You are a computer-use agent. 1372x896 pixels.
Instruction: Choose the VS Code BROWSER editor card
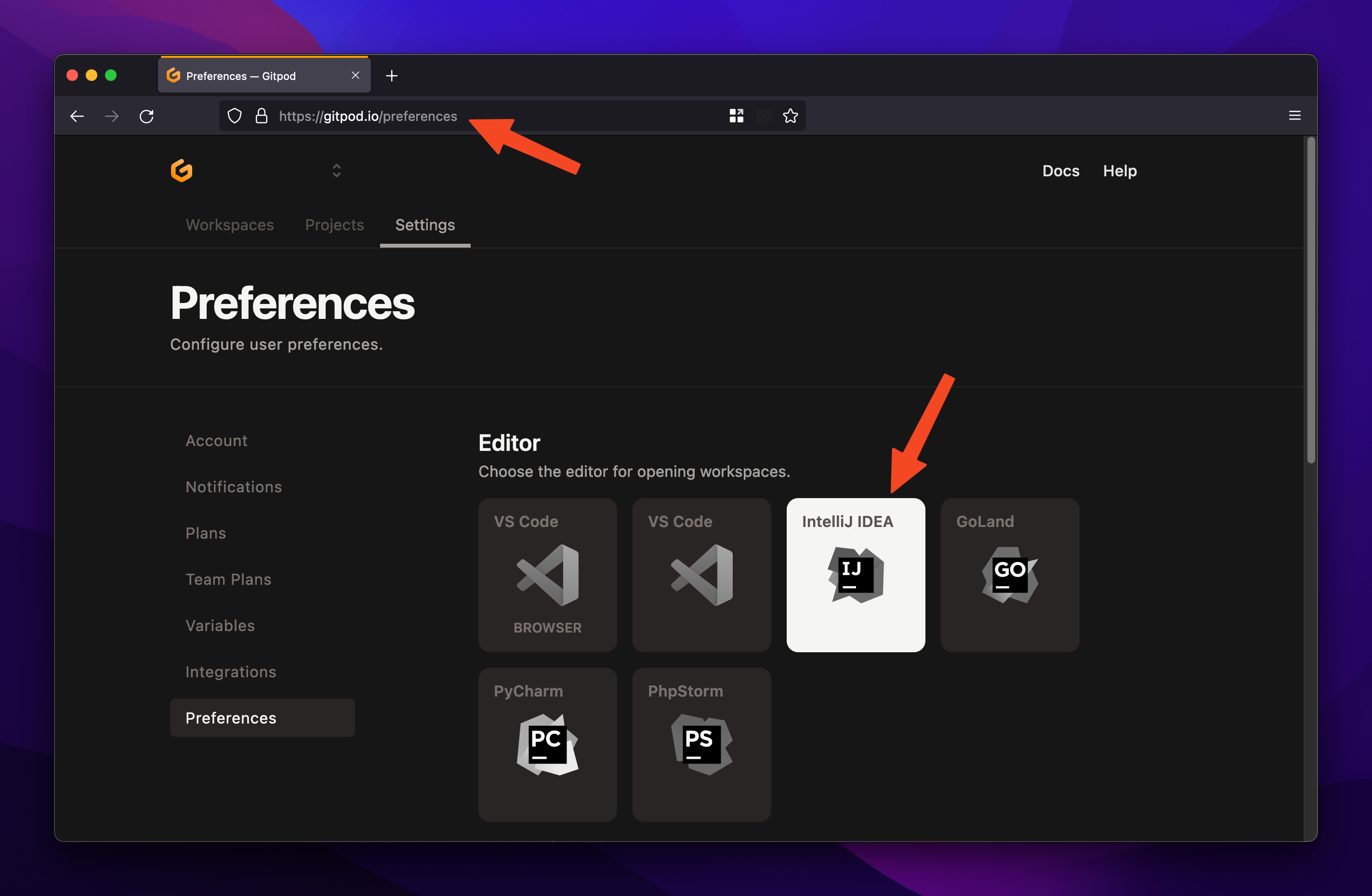[548, 575]
